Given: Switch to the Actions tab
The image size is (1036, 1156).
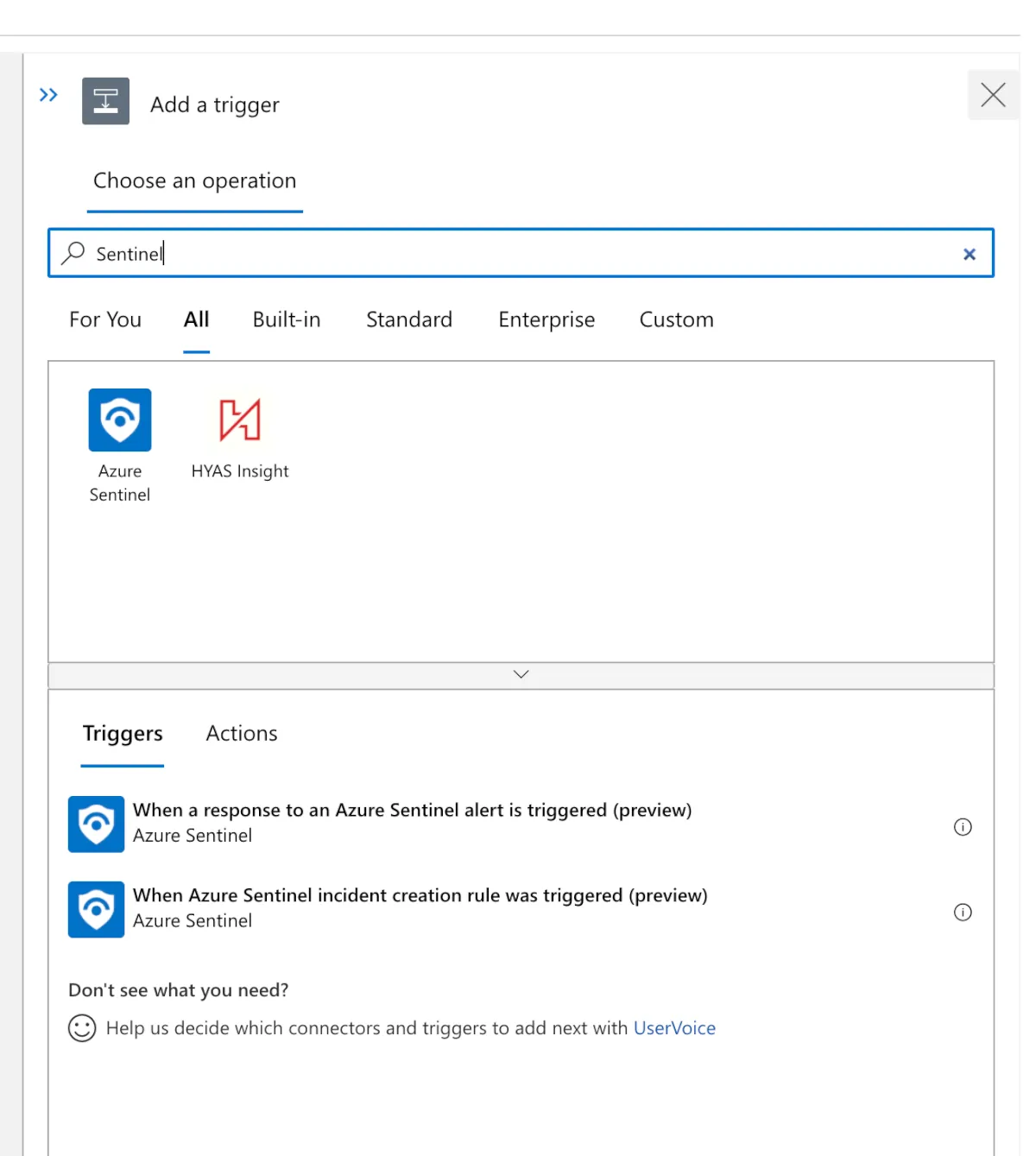Looking at the screenshot, I should point(242,734).
